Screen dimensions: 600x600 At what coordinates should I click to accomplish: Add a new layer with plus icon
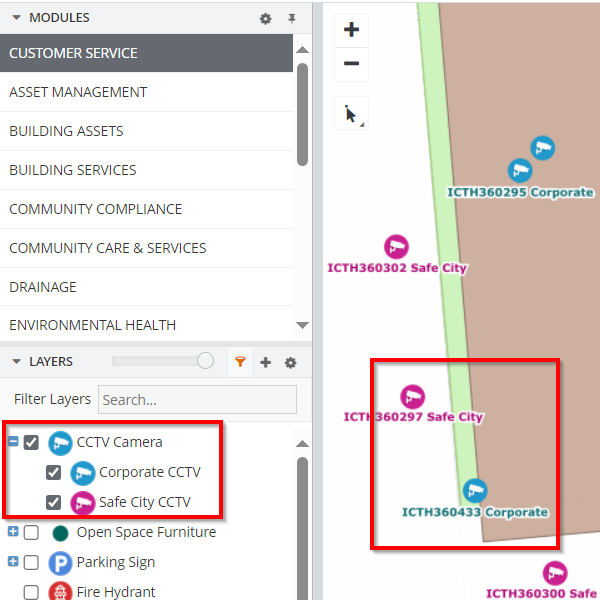pyautogui.click(x=266, y=362)
